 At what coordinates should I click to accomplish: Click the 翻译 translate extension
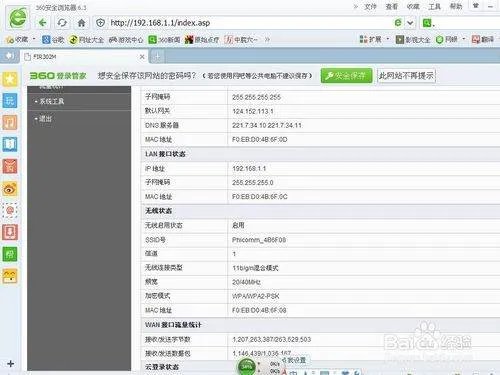click(483, 39)
